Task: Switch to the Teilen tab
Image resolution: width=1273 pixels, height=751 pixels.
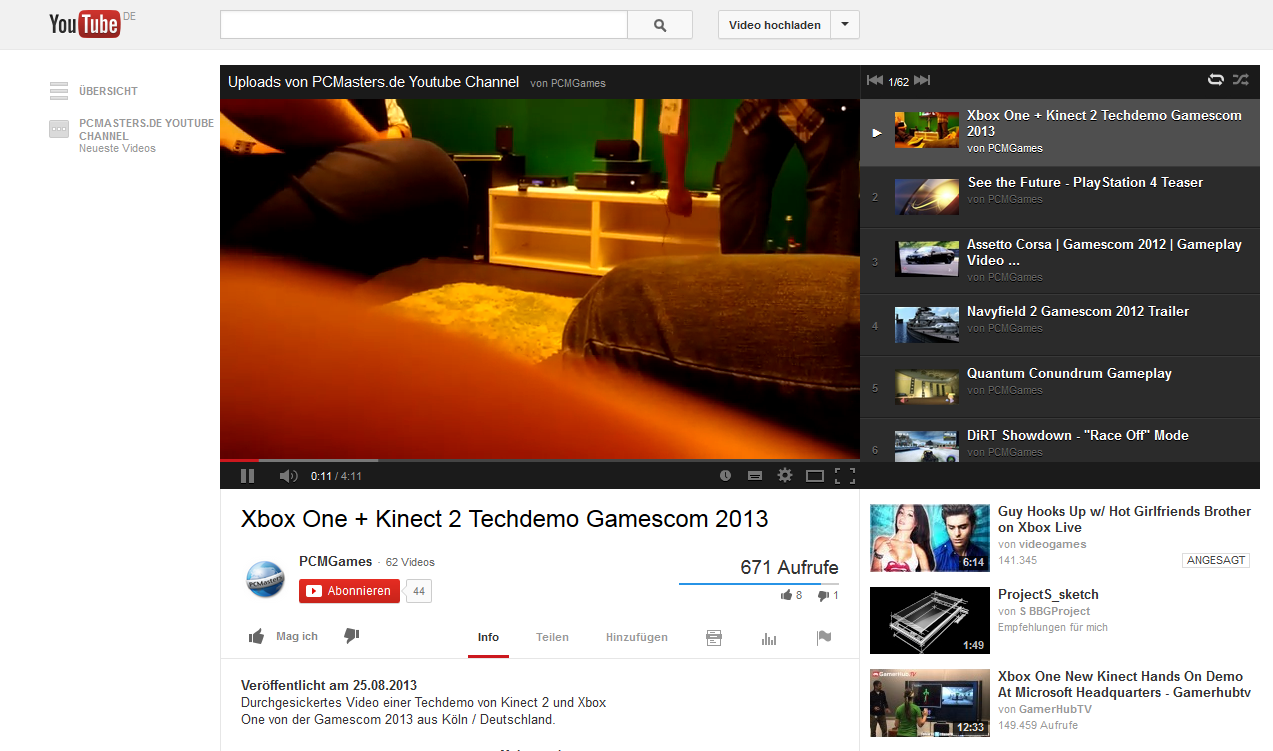Action: coord(552,637)
